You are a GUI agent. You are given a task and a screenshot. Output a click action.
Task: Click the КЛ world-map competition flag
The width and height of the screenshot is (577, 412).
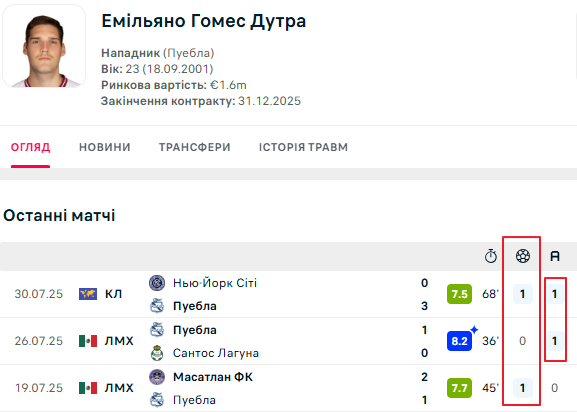(88, 294)
